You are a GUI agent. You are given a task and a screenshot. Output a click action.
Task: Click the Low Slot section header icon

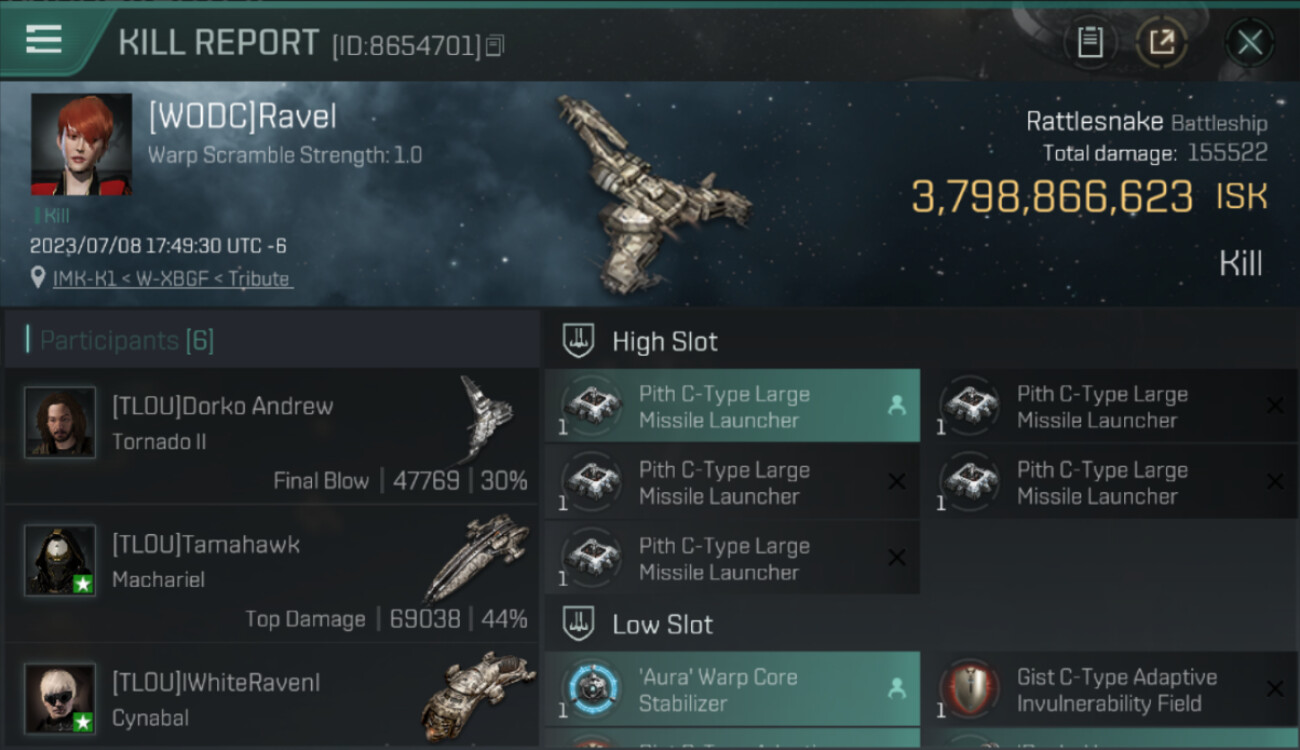(x=579, y=624)
